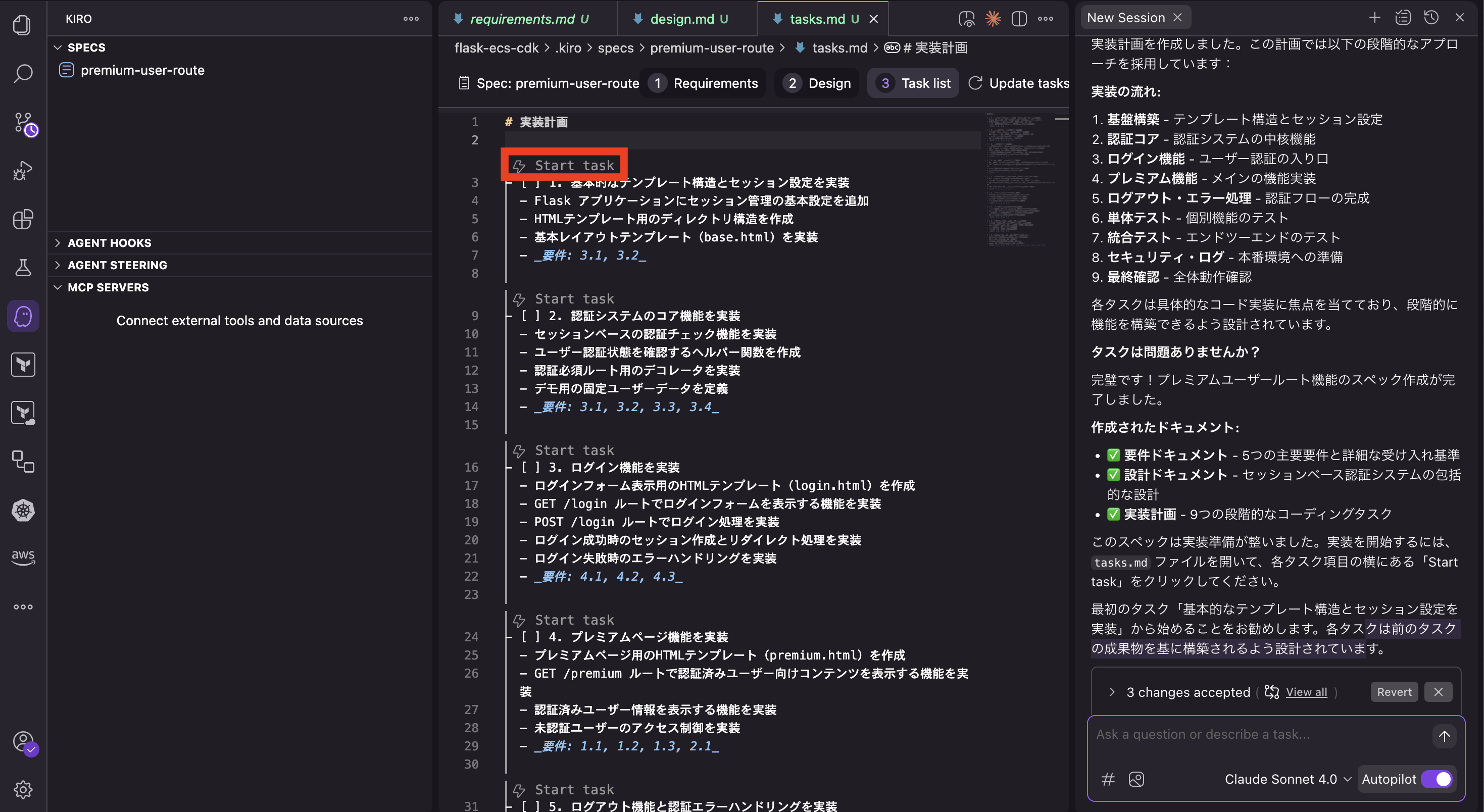Switch to the Requirements spec view
This screenshot has width=1484, height=812.
(704, 83)
